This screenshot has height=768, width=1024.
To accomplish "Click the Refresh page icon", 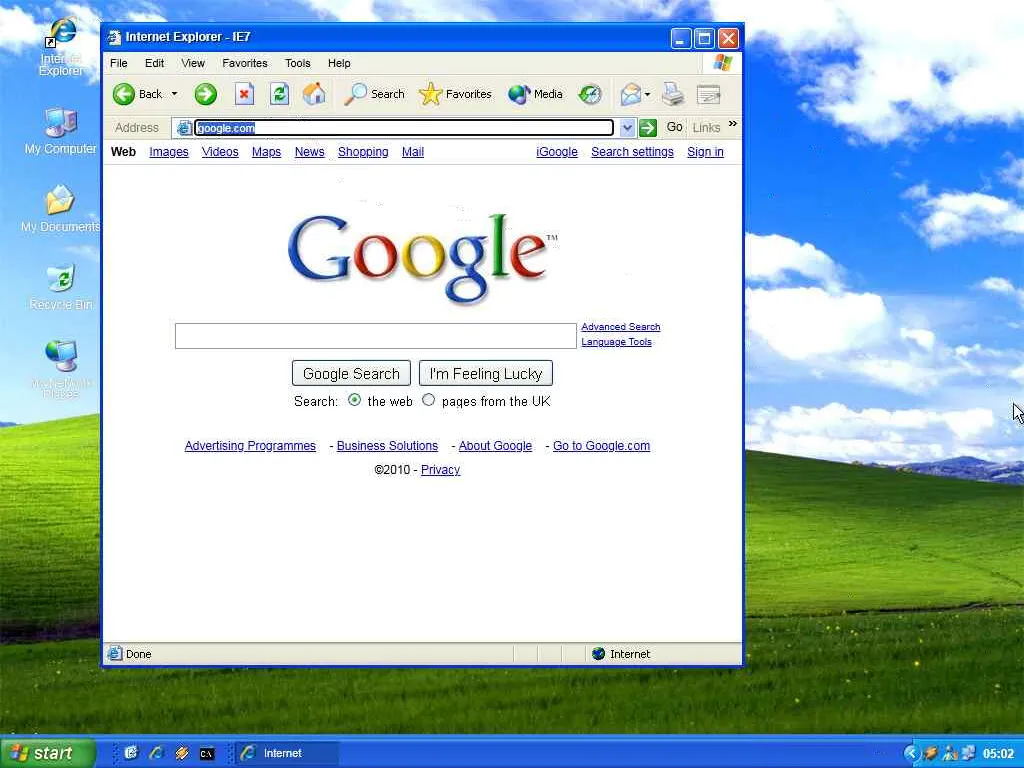I will (280, 94).
